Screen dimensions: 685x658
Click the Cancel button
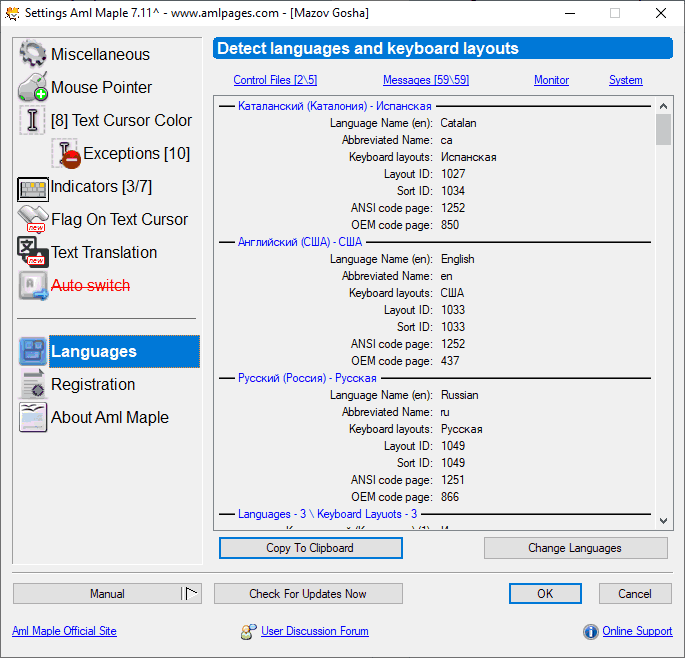635,593
